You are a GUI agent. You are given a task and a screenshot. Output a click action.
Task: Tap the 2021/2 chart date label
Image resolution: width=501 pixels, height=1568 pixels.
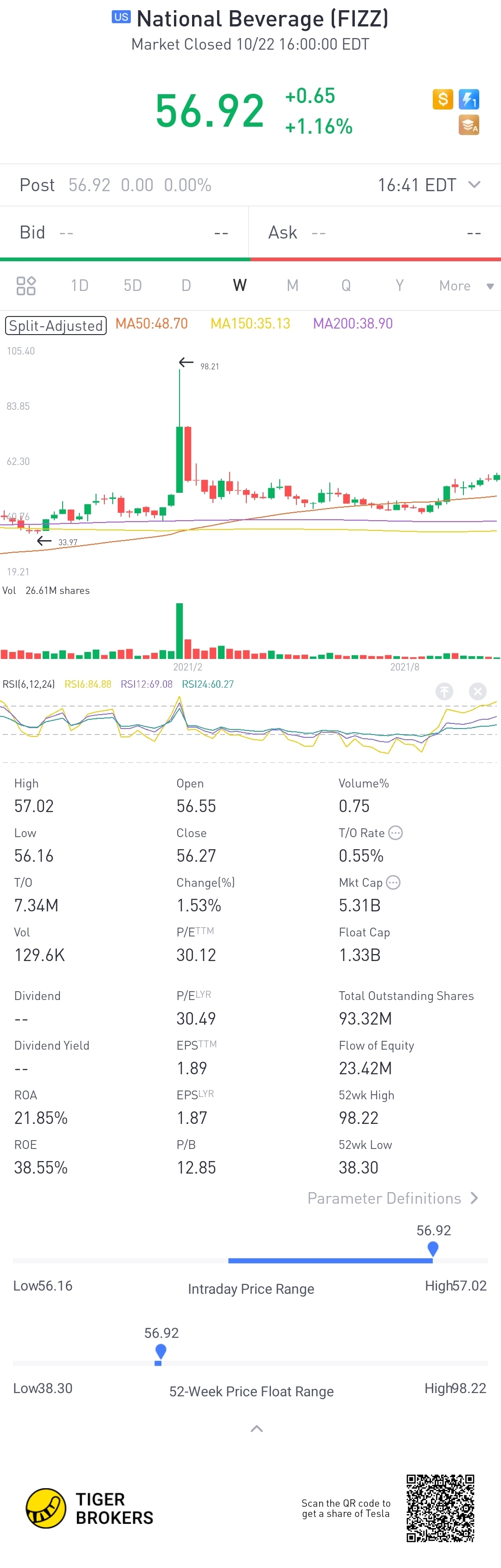click(187, 667)
